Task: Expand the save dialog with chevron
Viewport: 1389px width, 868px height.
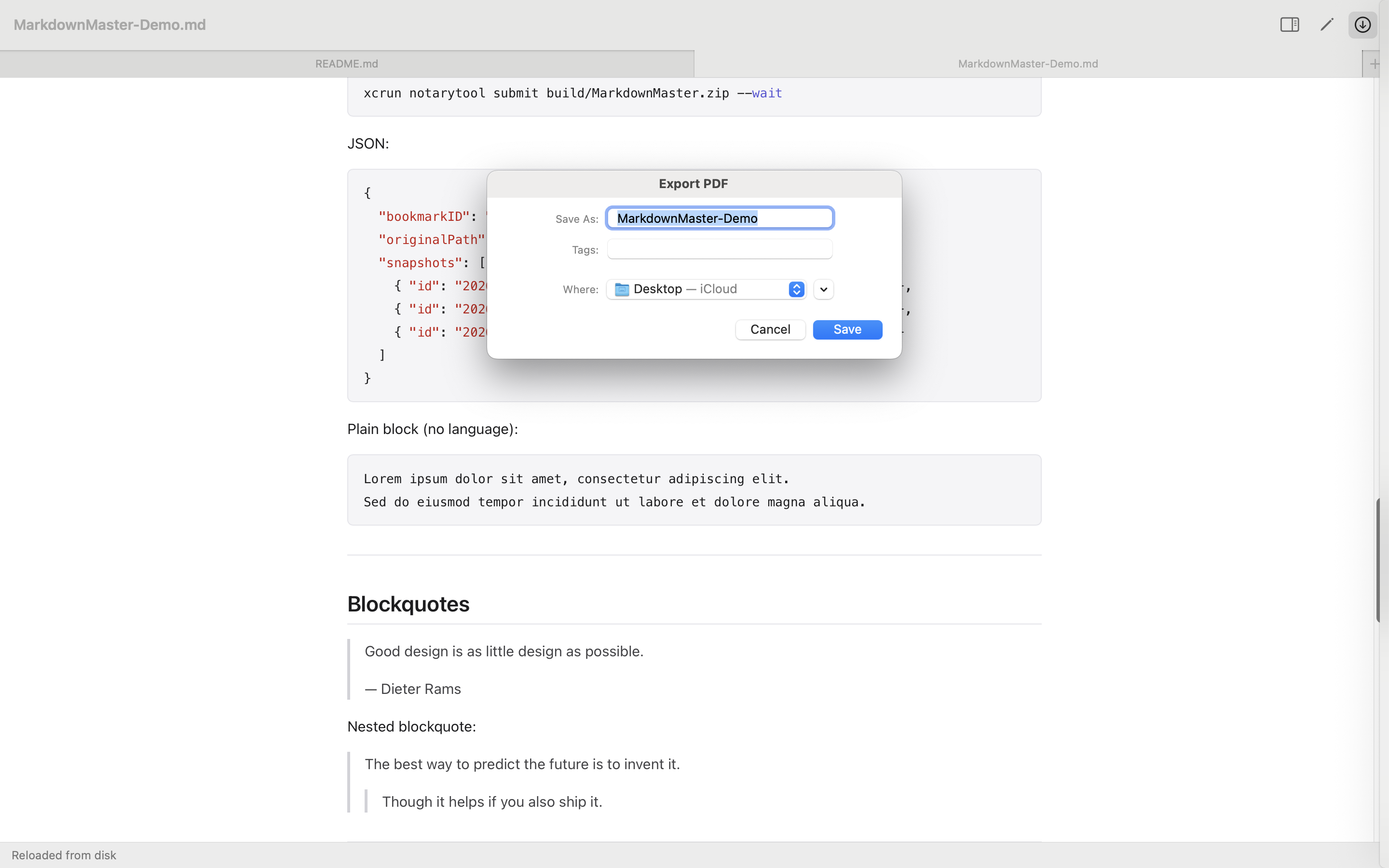Action: 824,289
